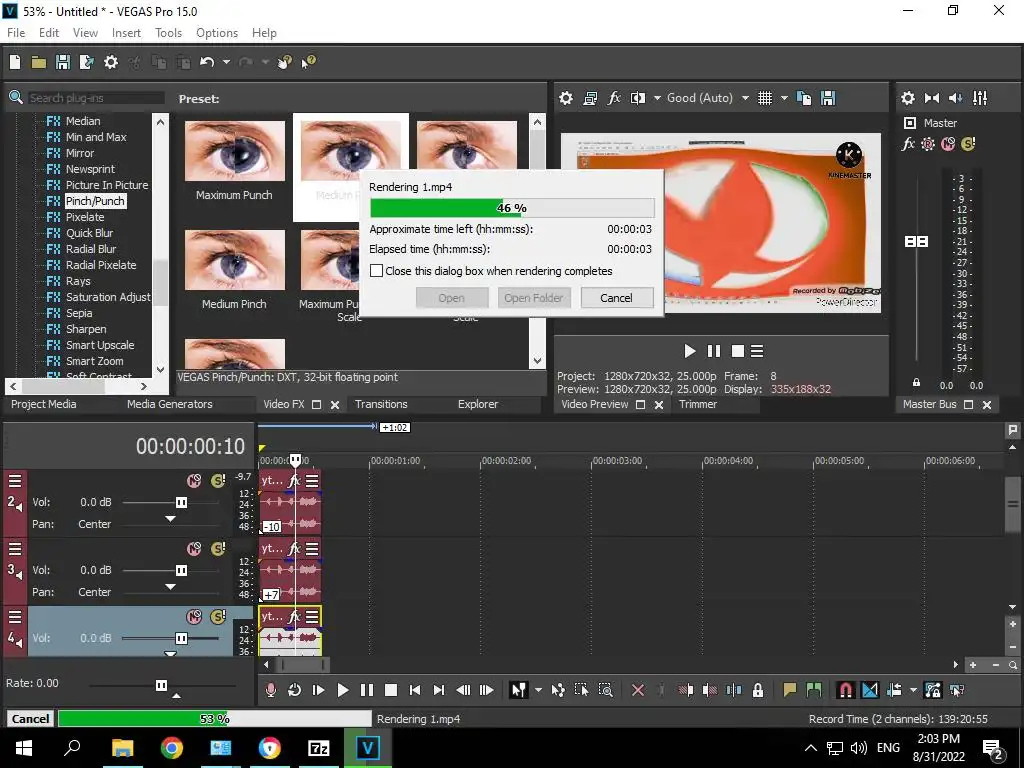Open split screen view dropdown arrow

657,98
